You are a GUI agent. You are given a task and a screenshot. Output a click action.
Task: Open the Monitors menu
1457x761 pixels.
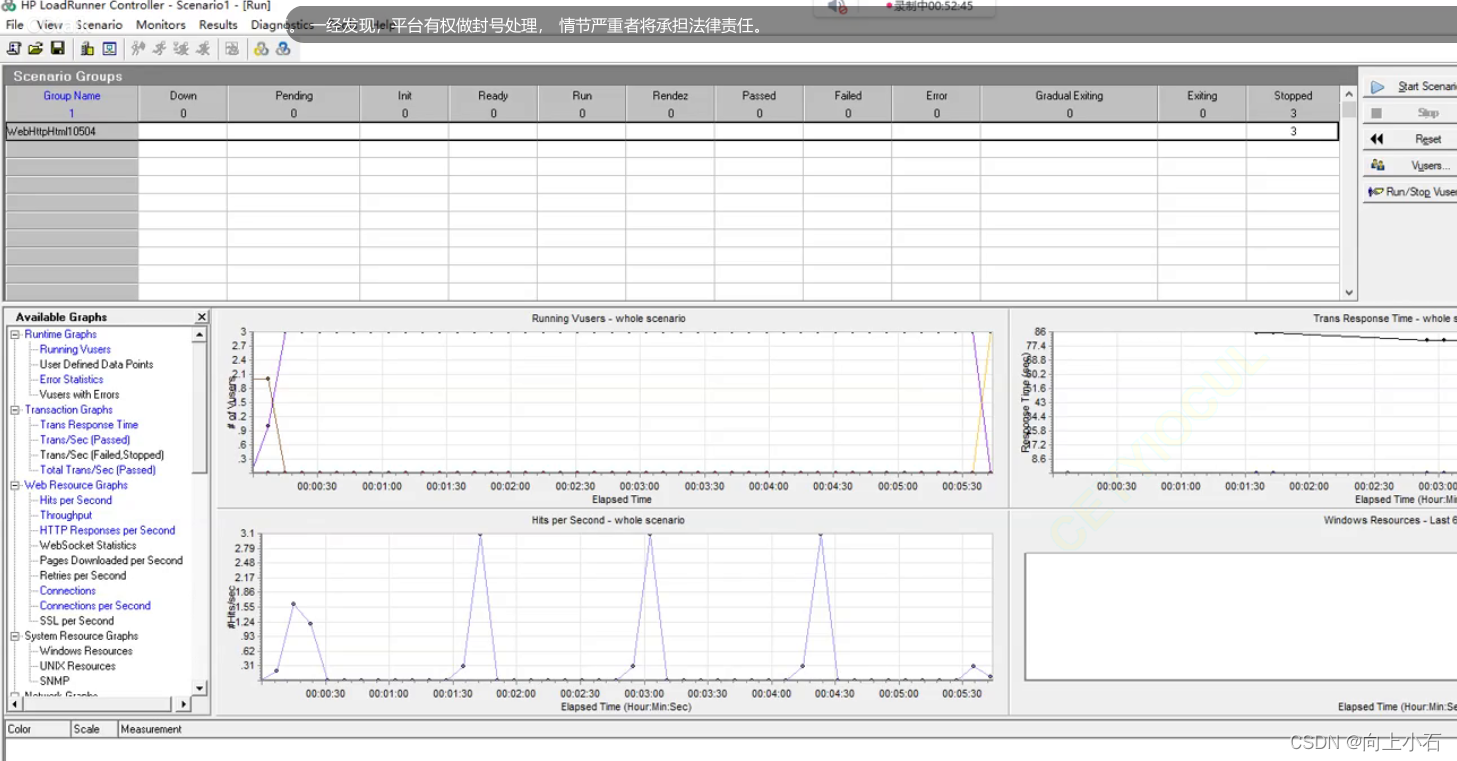161,25
